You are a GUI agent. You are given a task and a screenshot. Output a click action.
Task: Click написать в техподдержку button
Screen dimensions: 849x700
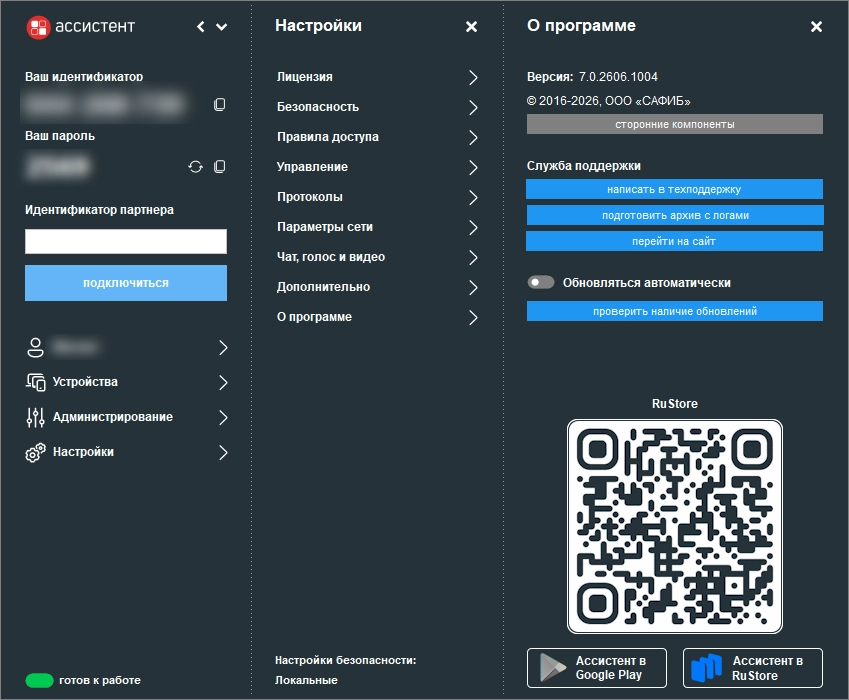[x=674, y=189]
